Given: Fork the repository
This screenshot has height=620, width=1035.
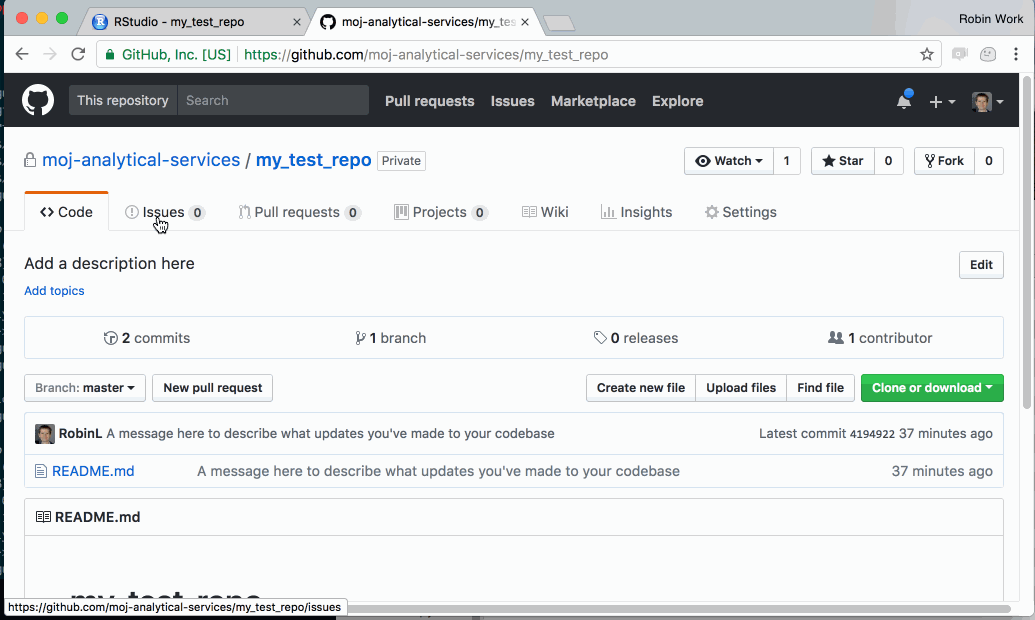Looking at the screenshot, I should pos(945,160).
